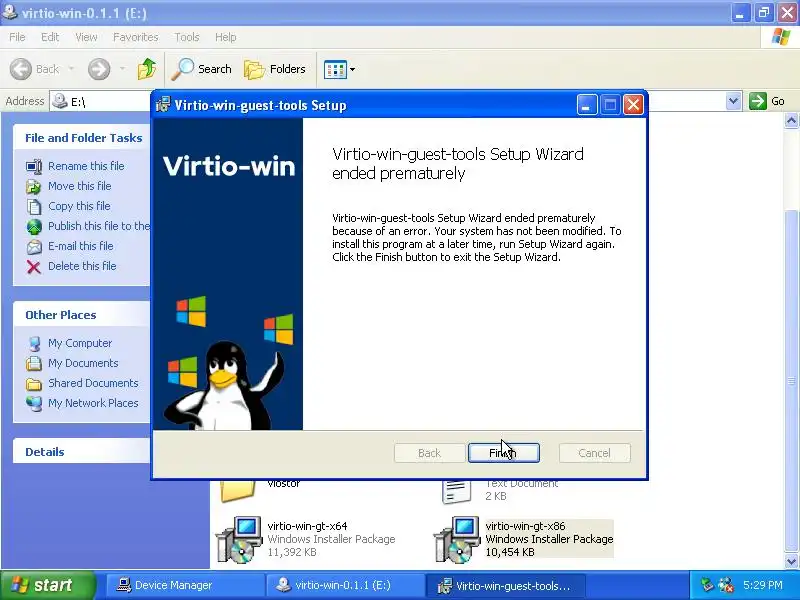This screenshot has width=800, height=600.
Task: Open My Computer under Other Places
Action: pyautogui.click(x=80, y=343)
